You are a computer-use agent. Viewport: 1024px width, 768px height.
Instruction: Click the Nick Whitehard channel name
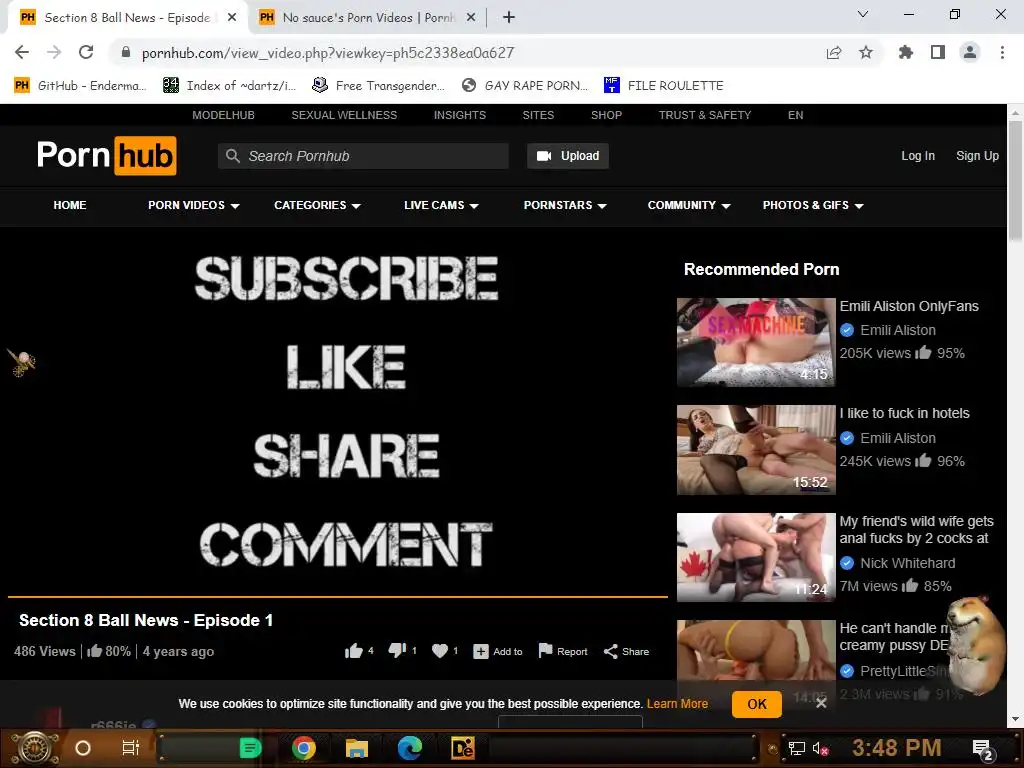(907, 563)
